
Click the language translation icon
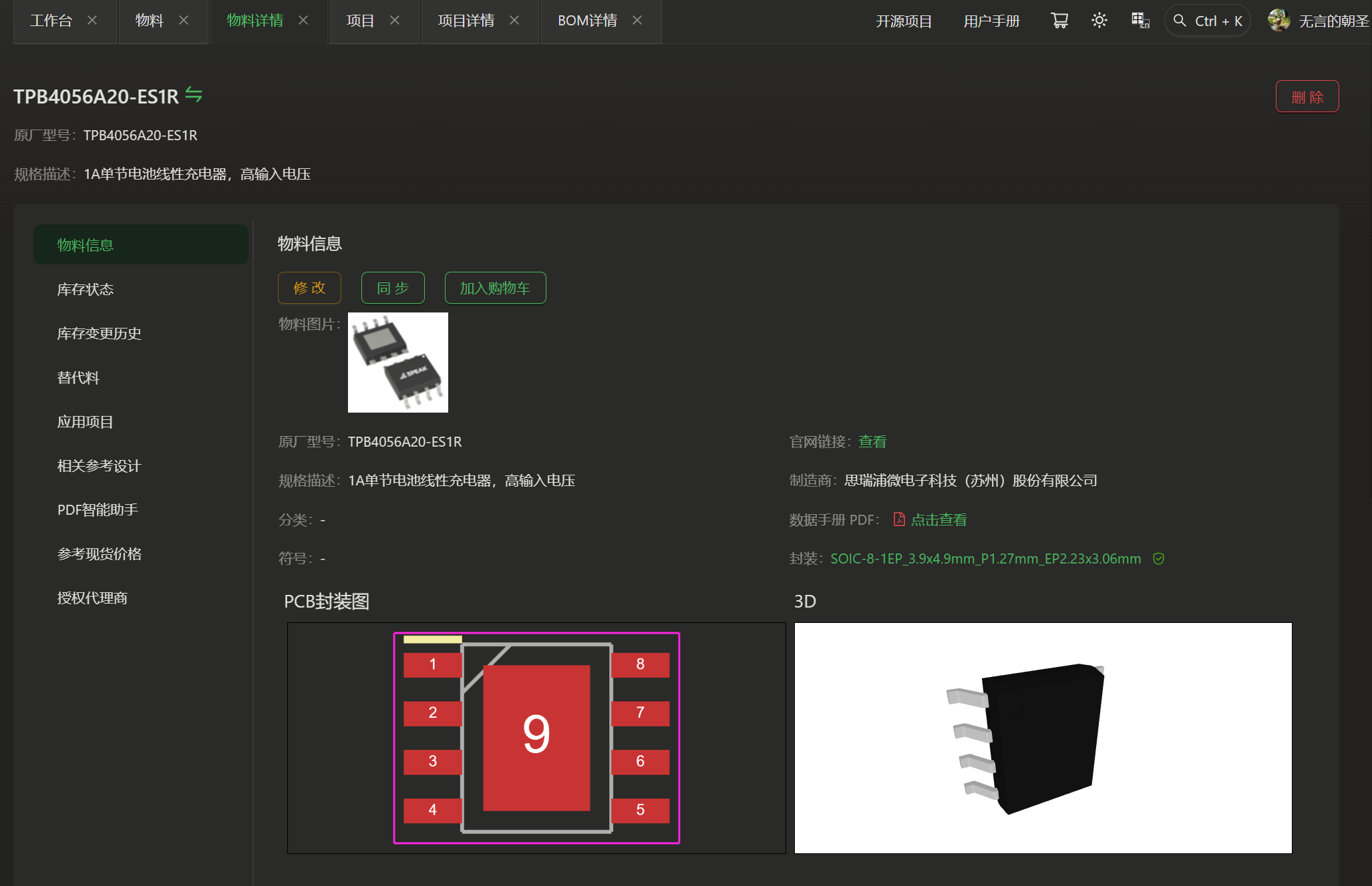tap(1140, 21)
